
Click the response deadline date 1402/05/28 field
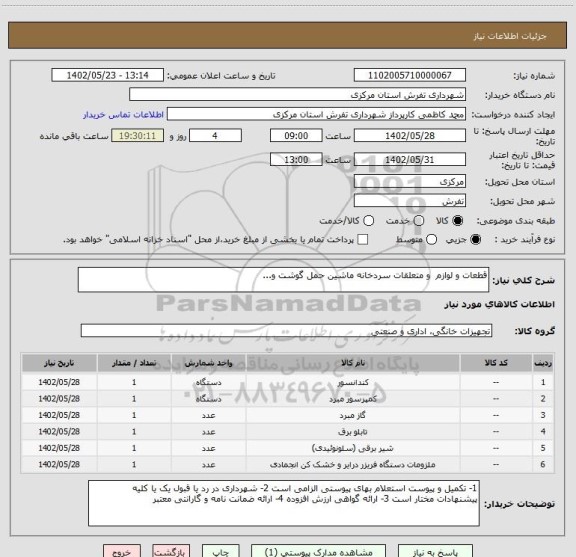tap(410, 136)
